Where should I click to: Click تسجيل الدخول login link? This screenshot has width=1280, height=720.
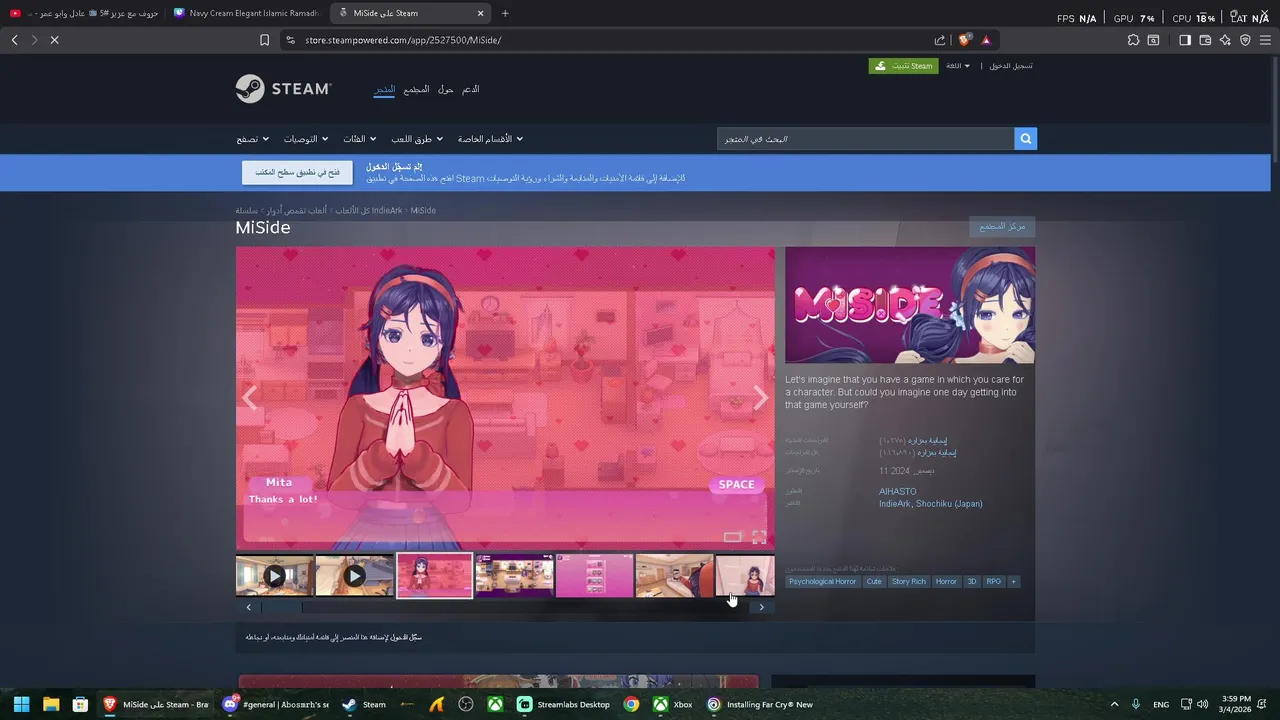(x=1011, y=66)
